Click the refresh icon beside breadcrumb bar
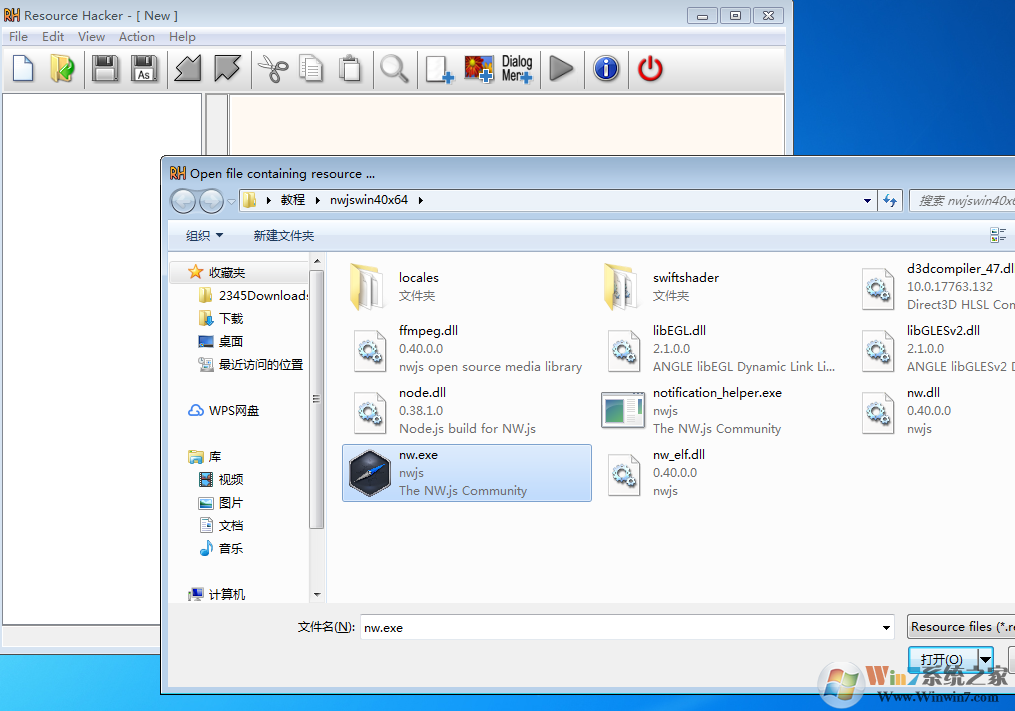This screenshot has width=1015, height=711. [x=890, y=200]
